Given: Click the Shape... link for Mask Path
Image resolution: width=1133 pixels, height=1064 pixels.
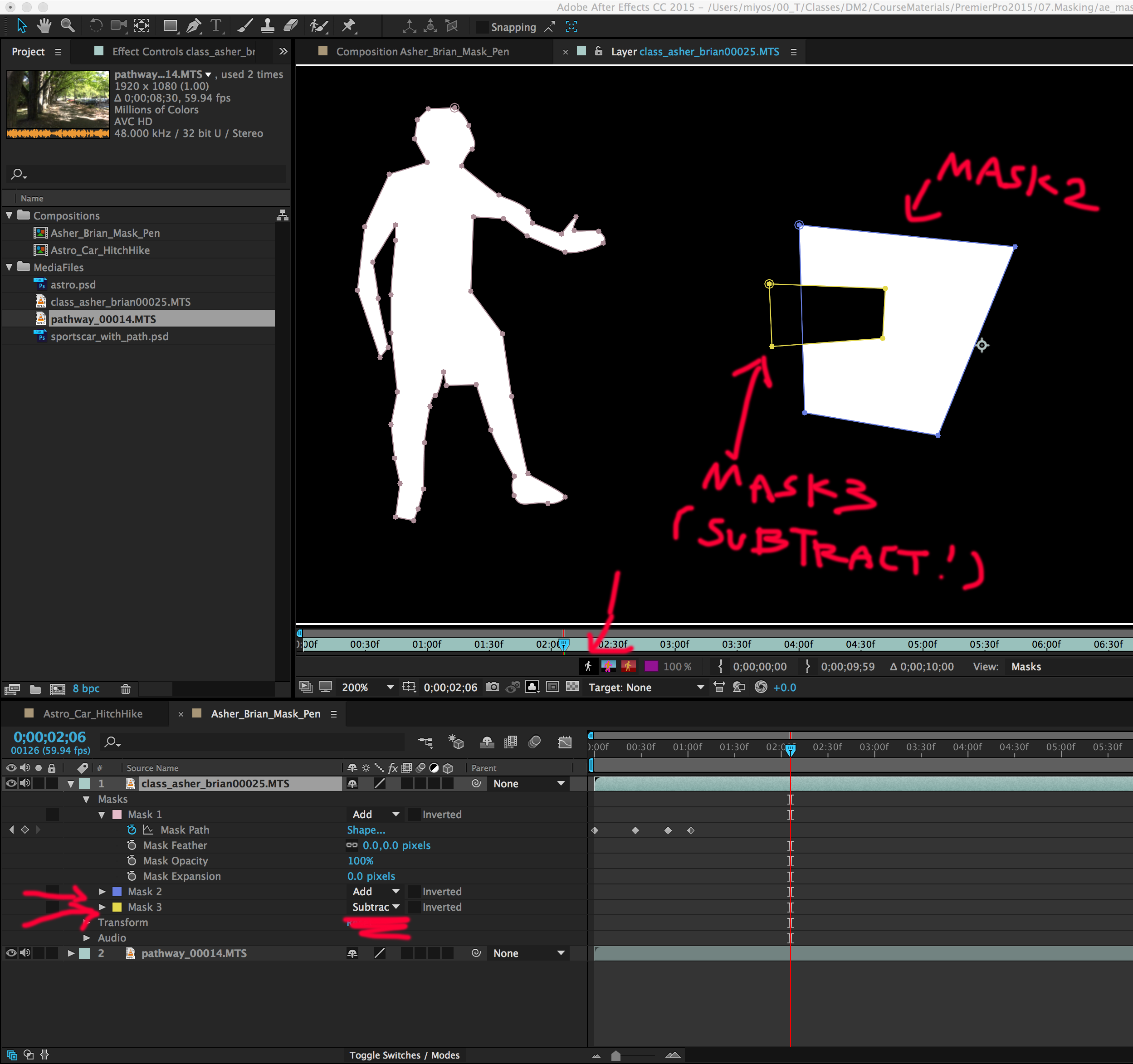Looking at the screenshot, I should 366,830.
